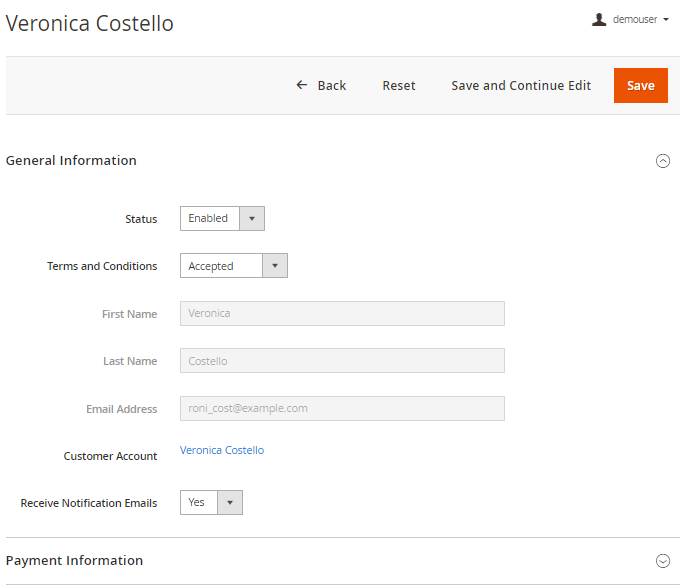
Task: Click the demouser account avatar icon
Action: 599,19
